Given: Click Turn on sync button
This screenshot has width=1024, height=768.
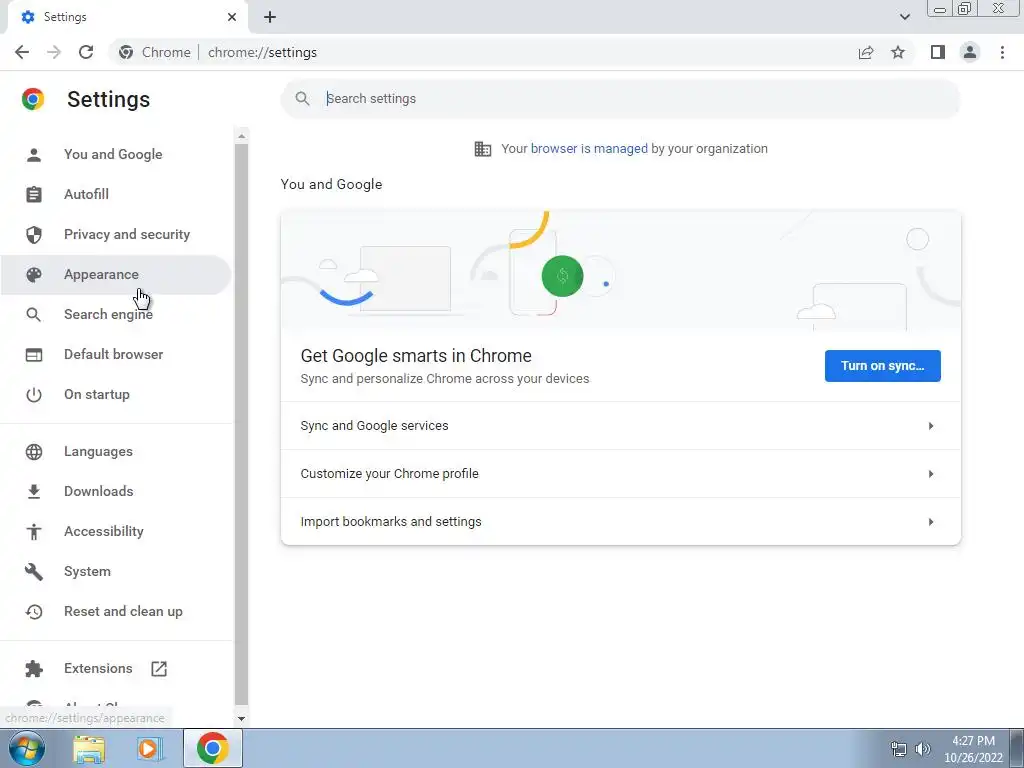Looking at the screenshot, I should (882, 366).
